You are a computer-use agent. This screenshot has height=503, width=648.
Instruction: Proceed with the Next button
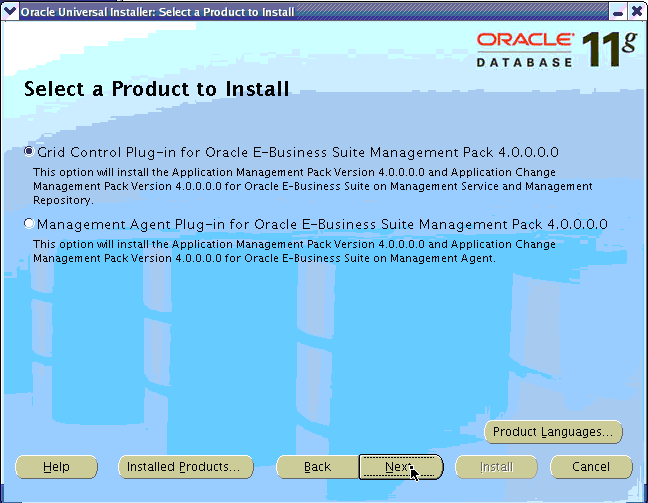click(x=401, y=467)
